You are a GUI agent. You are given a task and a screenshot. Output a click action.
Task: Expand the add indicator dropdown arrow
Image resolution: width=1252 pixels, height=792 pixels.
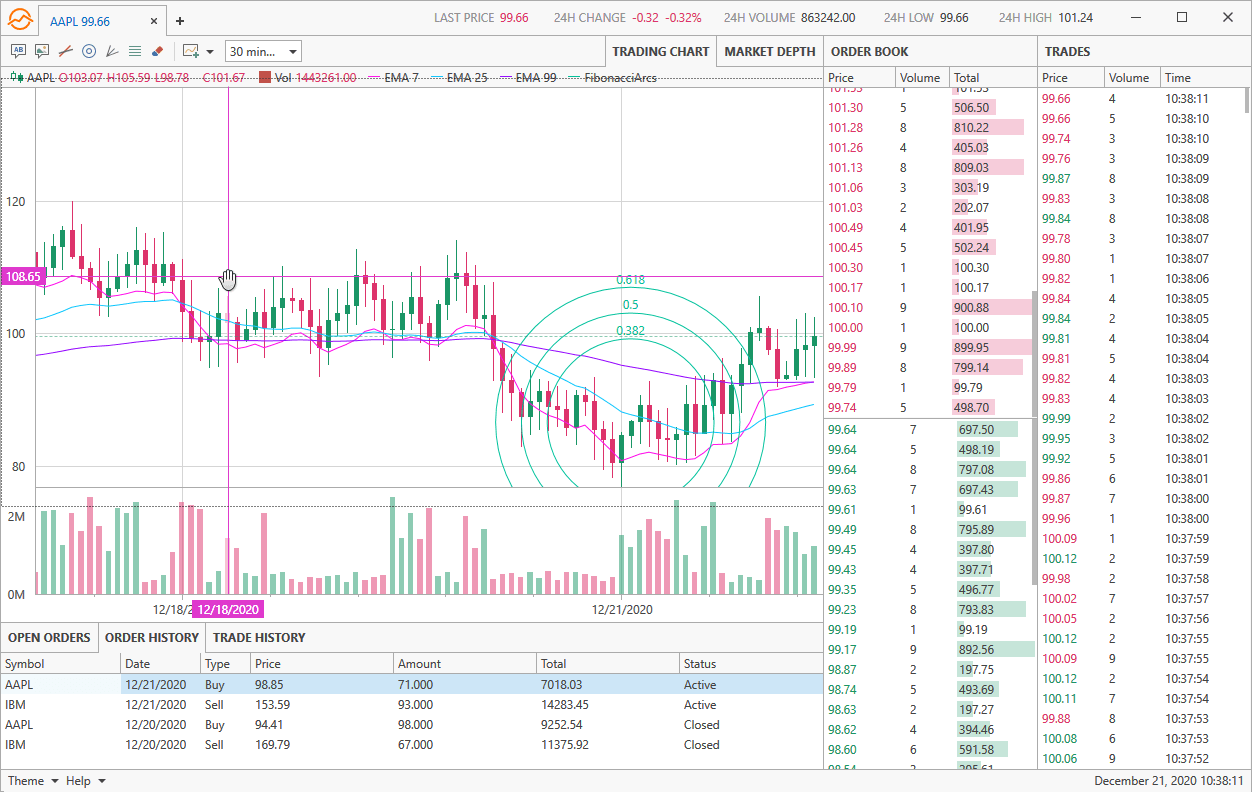click(x=210, y=52)
